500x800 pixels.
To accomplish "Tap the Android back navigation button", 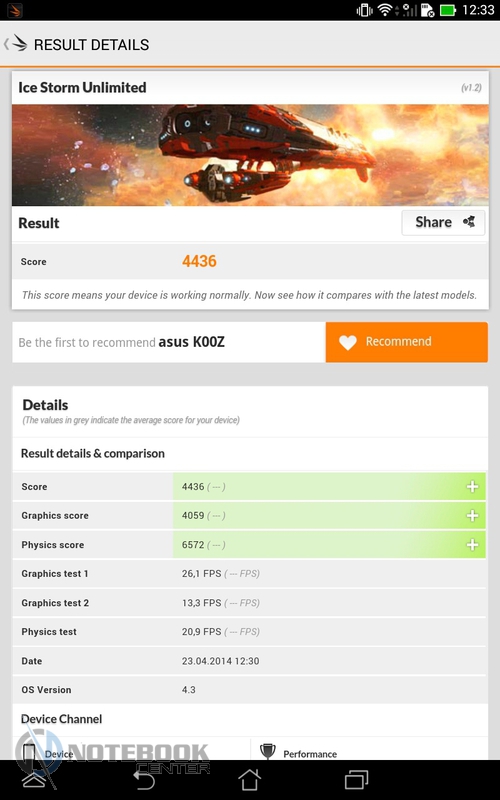I will click(143, 780).
